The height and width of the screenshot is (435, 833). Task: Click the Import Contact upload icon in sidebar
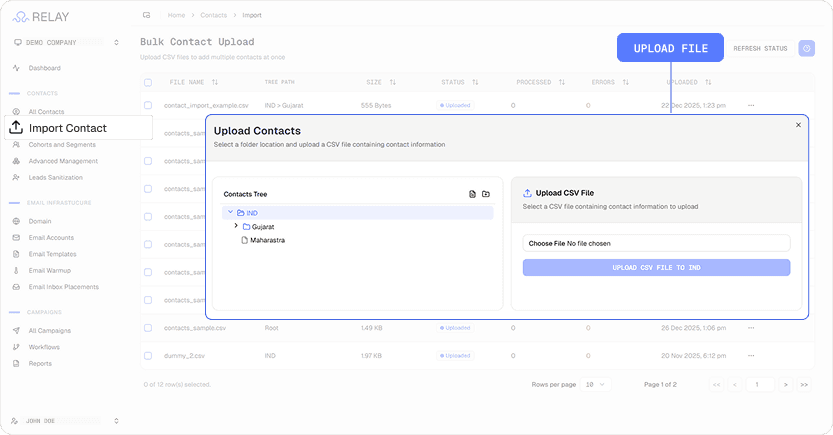point(16,127)
